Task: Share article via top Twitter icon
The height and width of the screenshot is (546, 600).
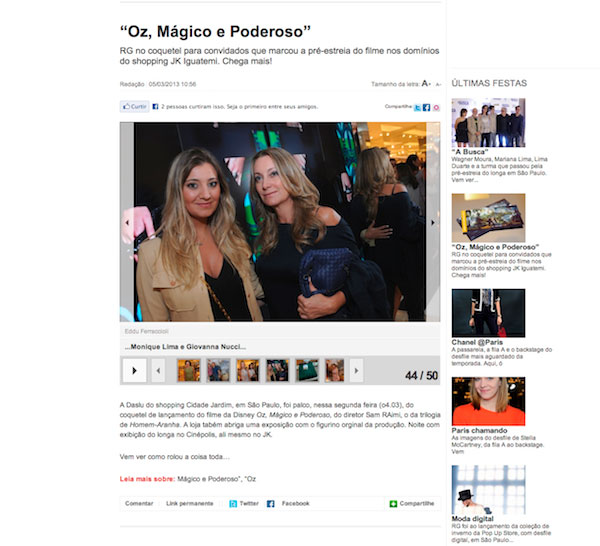Action: [x=417, y=108]
